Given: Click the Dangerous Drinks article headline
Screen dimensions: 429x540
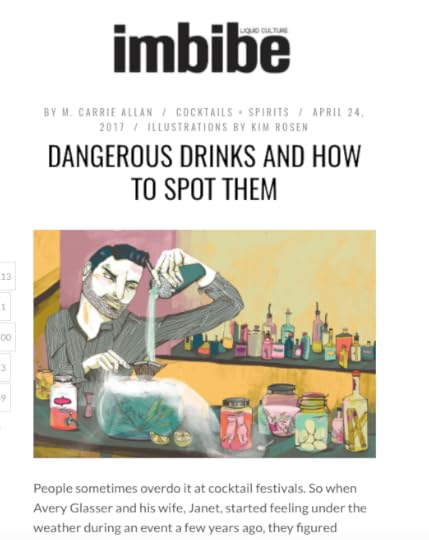Looking at the screenshot, I should point(204,172).
